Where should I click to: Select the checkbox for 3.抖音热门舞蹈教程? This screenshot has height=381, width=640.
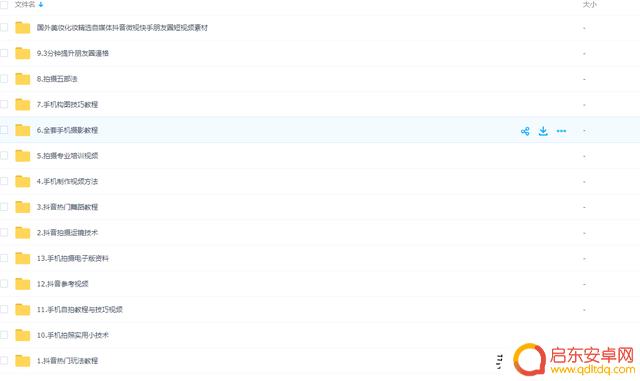pos(4,207)
